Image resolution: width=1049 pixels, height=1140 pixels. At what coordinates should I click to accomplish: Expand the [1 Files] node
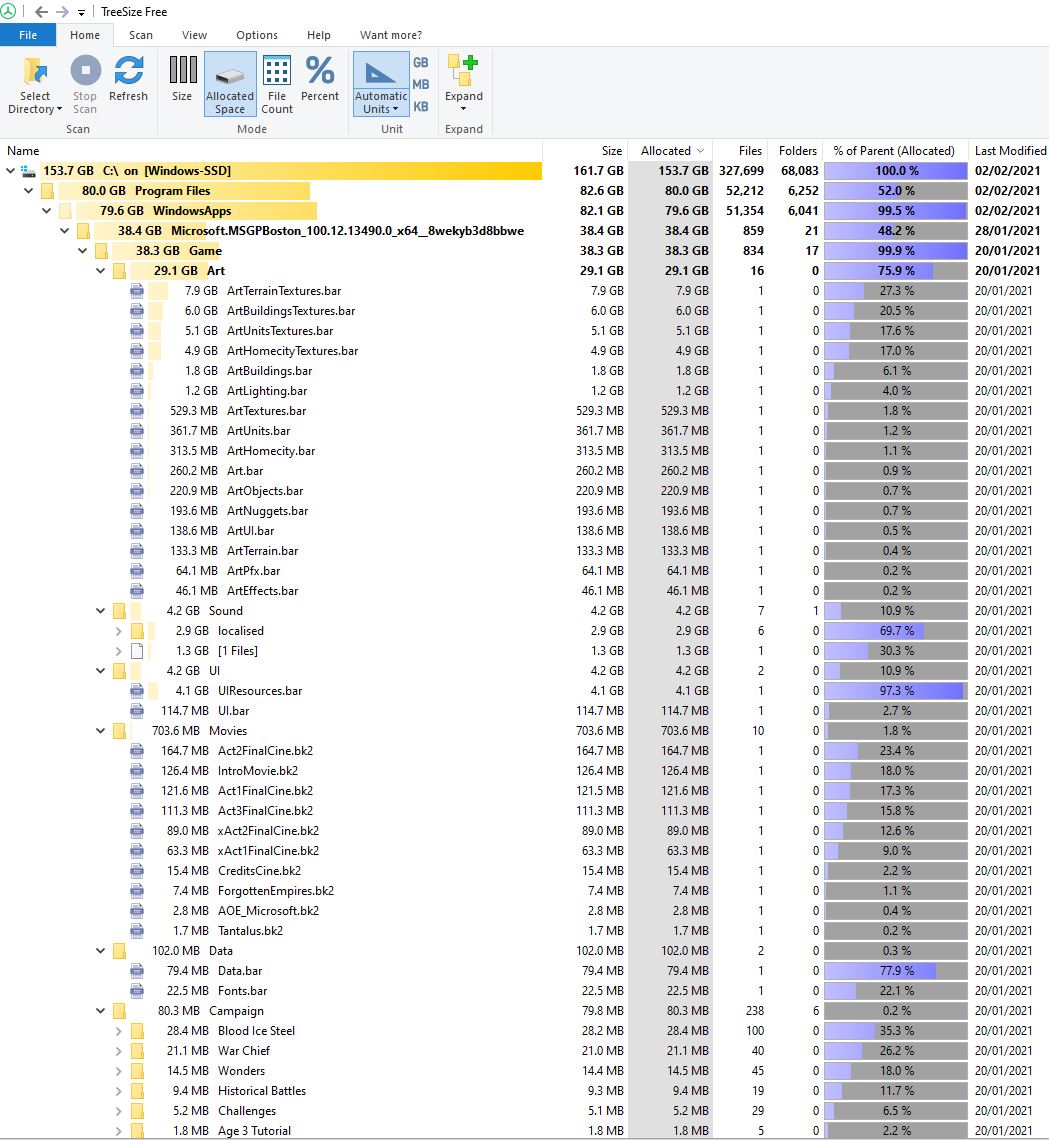118,651
